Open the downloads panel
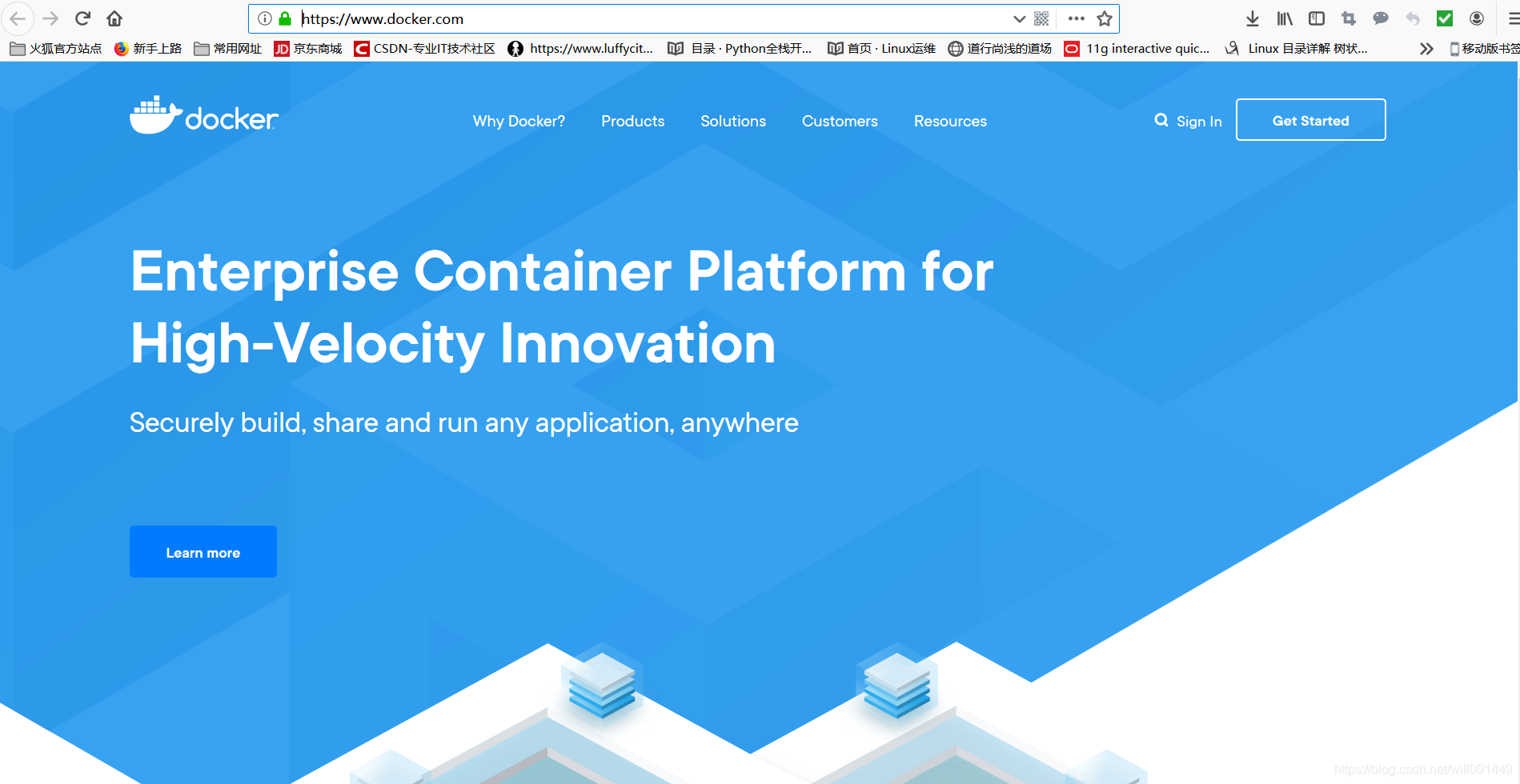1520x784 pixels. click(x=1253, y=18)
